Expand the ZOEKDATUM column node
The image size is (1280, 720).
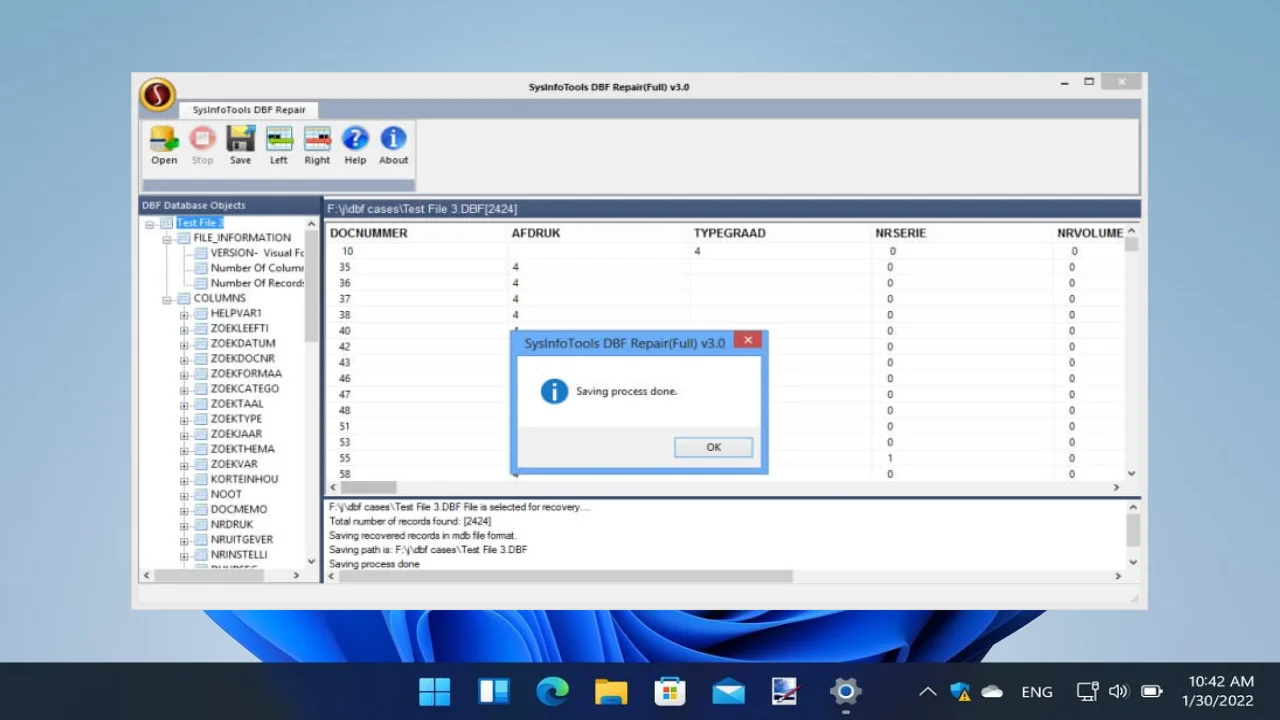[x=184, y=344]
